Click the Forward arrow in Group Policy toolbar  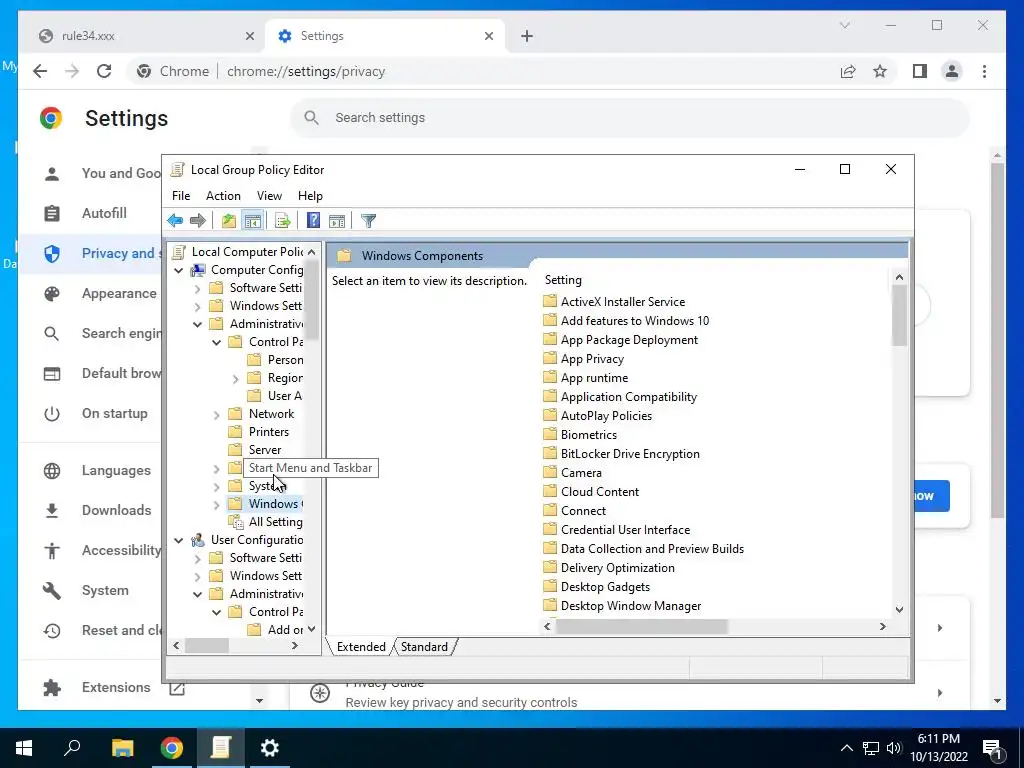click(197, 221)
